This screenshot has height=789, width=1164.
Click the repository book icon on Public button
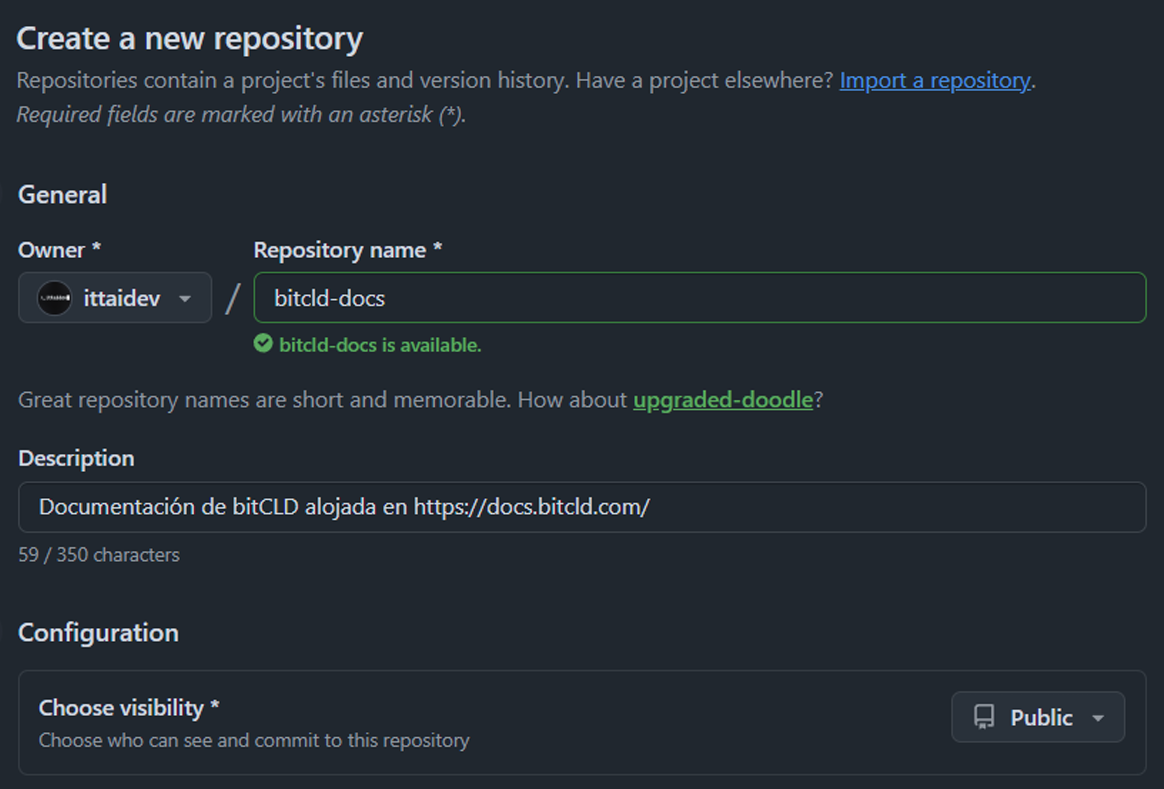pos(985,716)
